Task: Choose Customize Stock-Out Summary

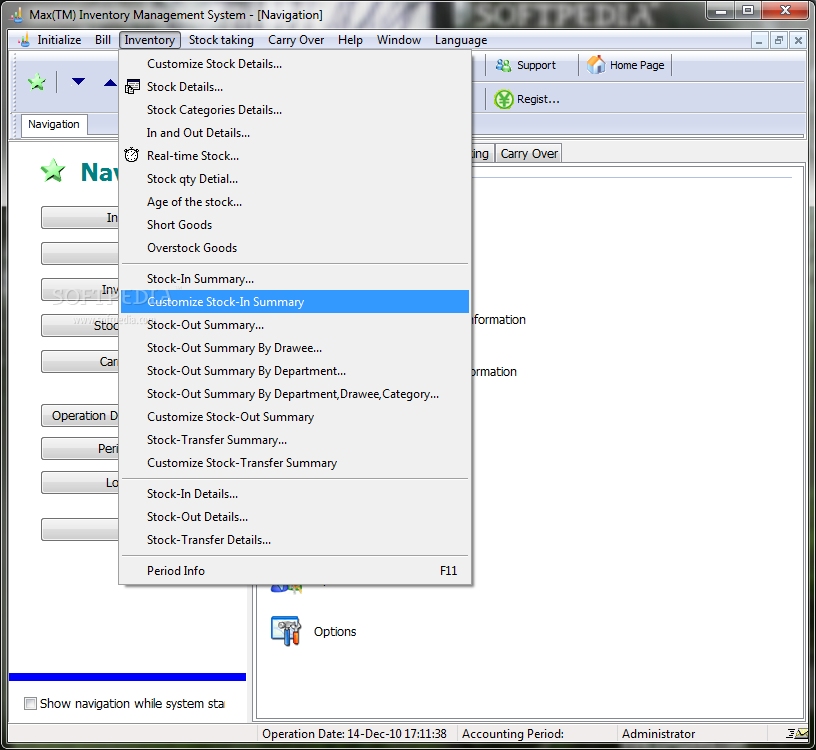Action: (295, 417)
